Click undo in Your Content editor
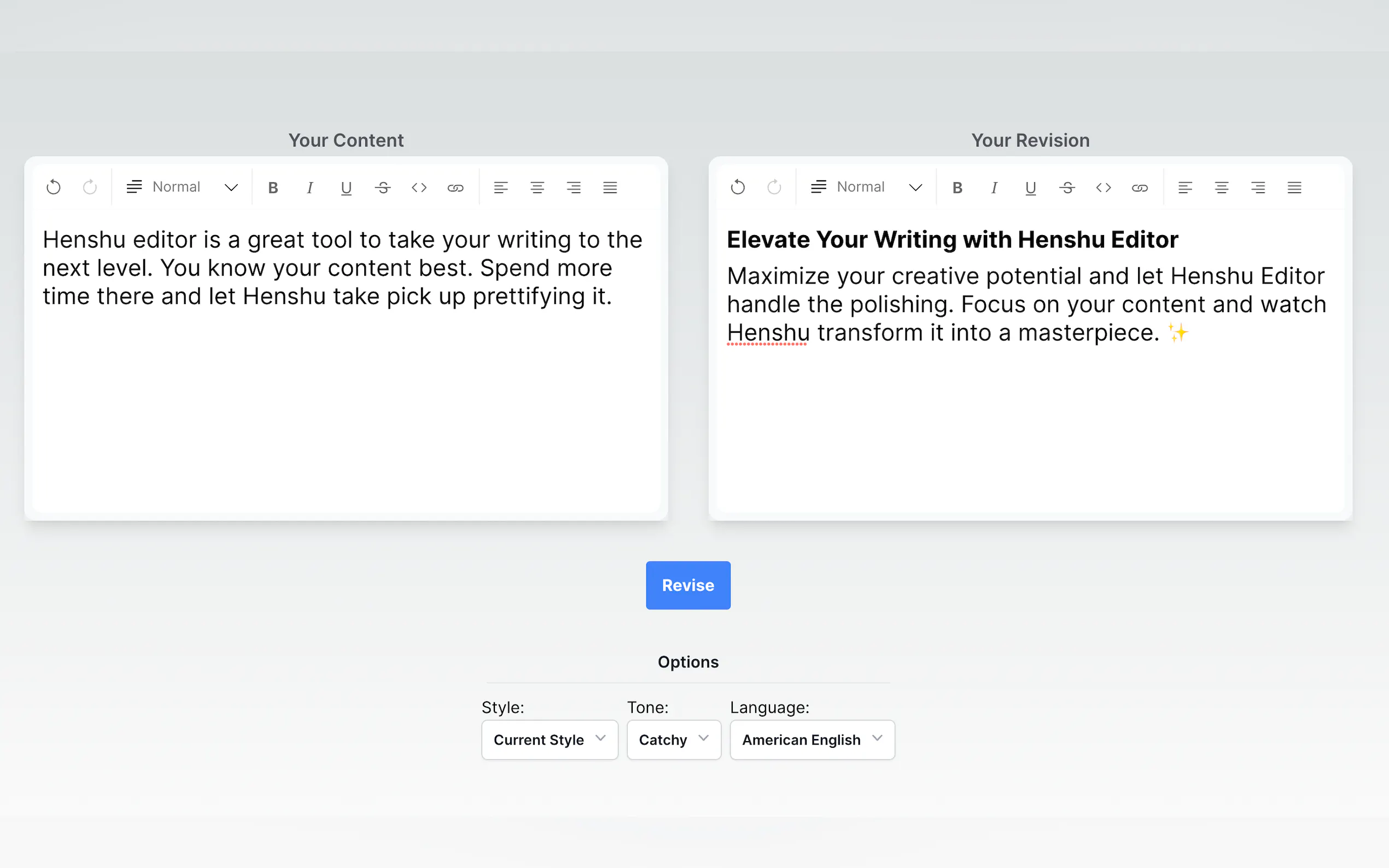1389x868 pixels. [x=54, y=187]
